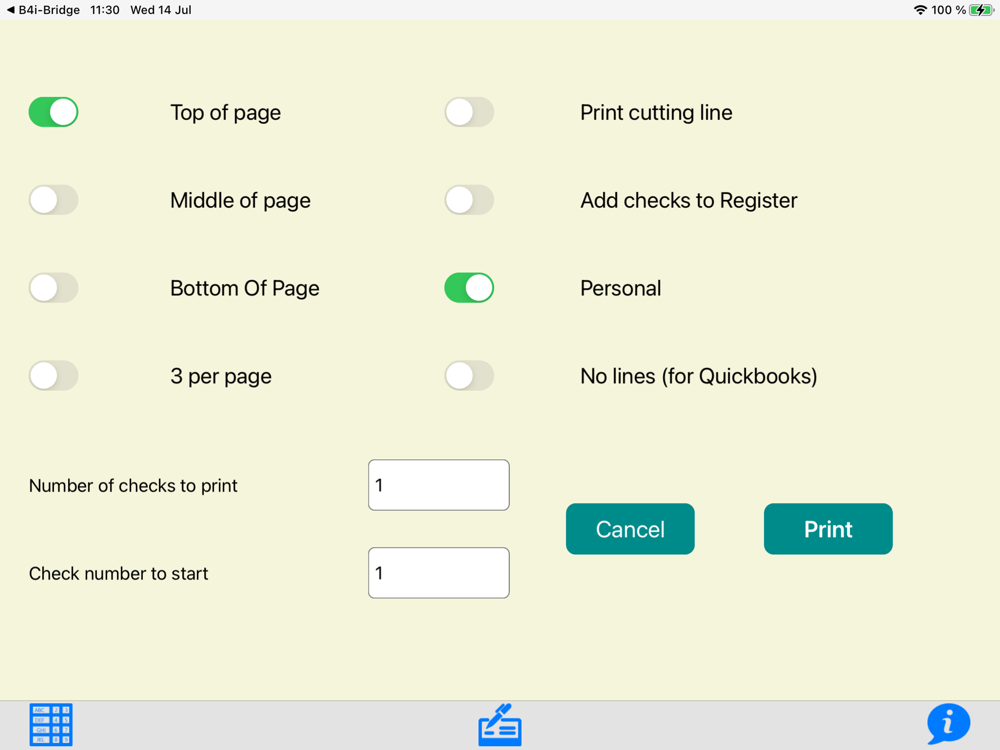The height and width of the screenshot is (750, 1000).
Task: Click the "Print cutting line" label
Action: tap(656, 113)
